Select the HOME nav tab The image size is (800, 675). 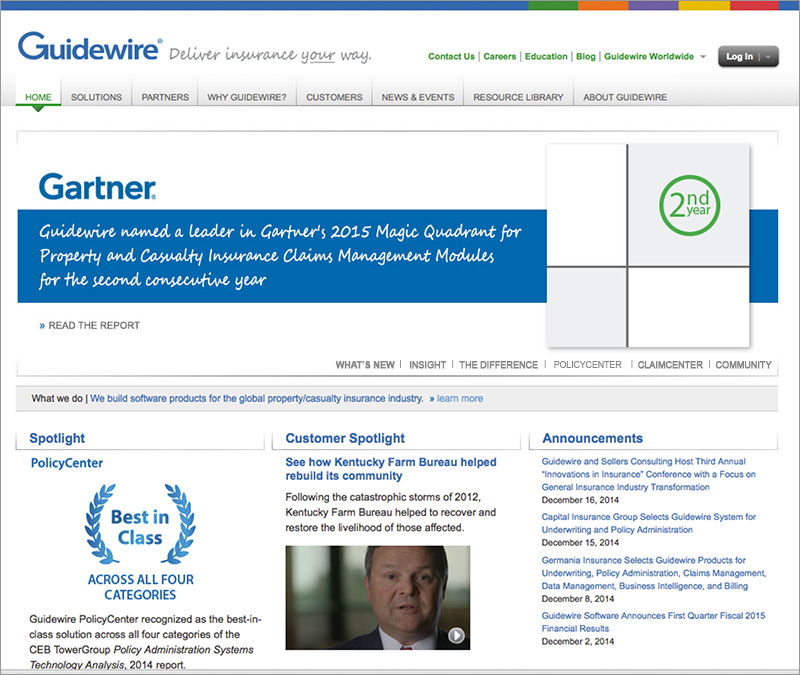tap(38, 97)
